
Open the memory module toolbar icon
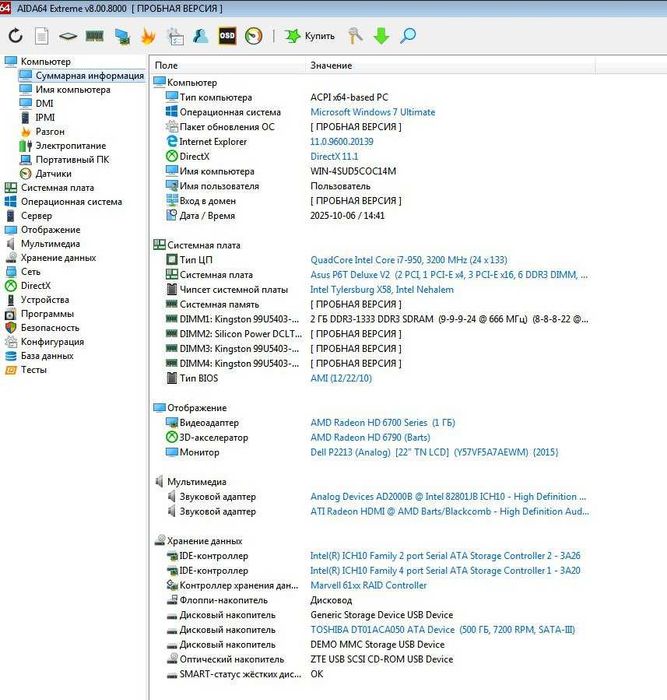click(94, 36)
